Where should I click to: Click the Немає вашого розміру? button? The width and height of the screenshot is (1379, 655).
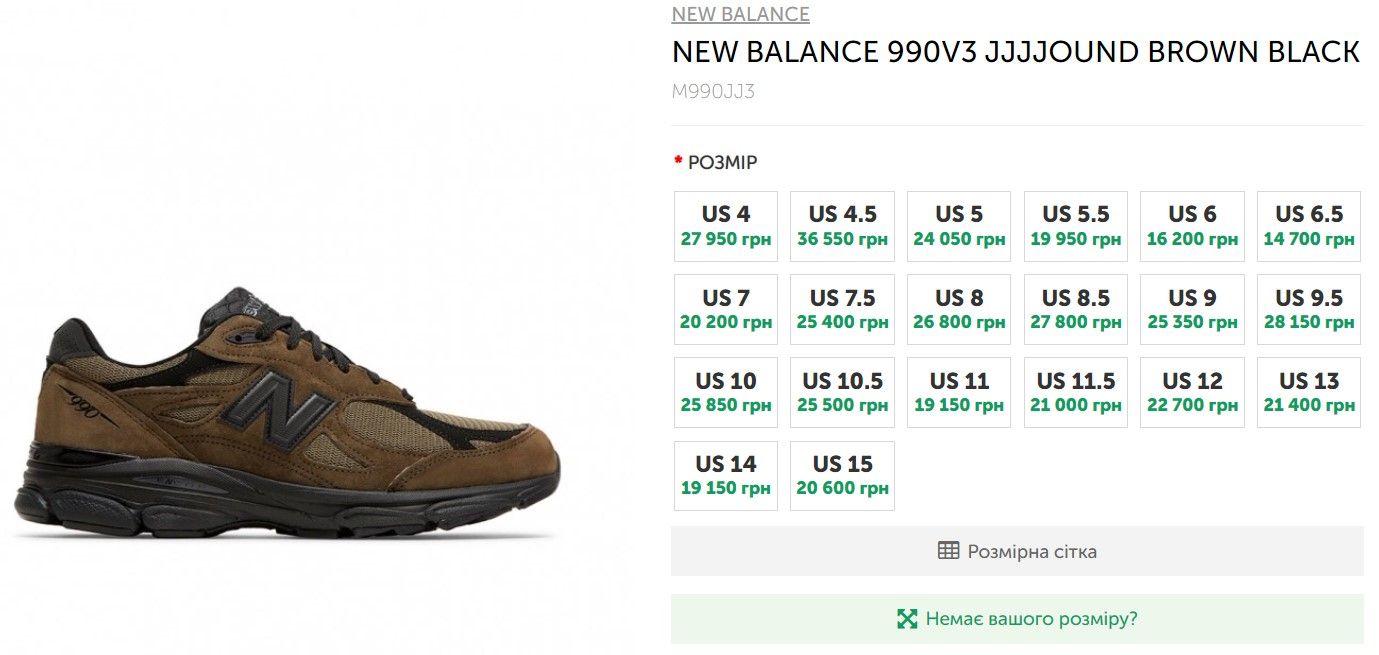pos(1031,619)
